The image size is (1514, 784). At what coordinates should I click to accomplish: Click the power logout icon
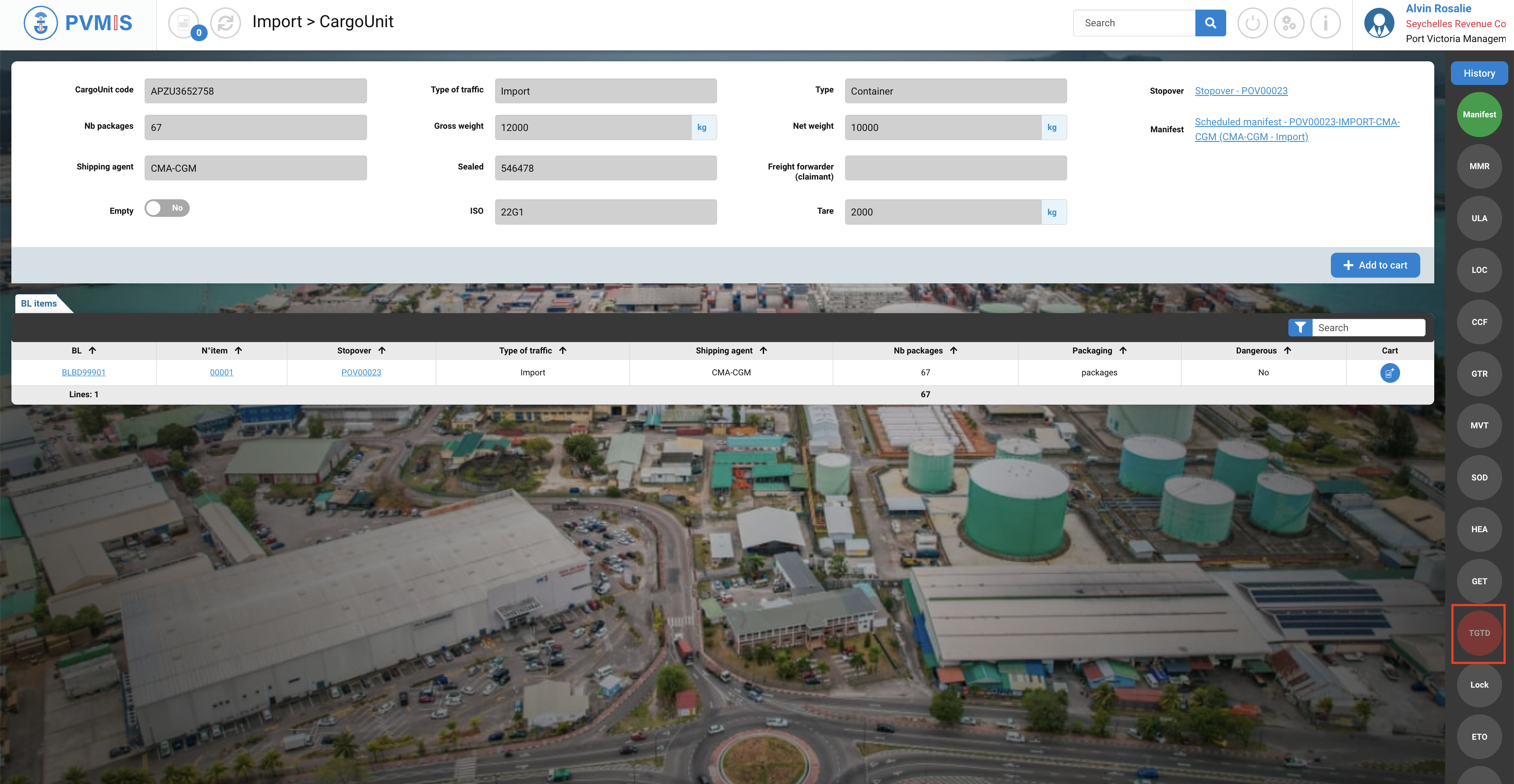coord(1252,23)
